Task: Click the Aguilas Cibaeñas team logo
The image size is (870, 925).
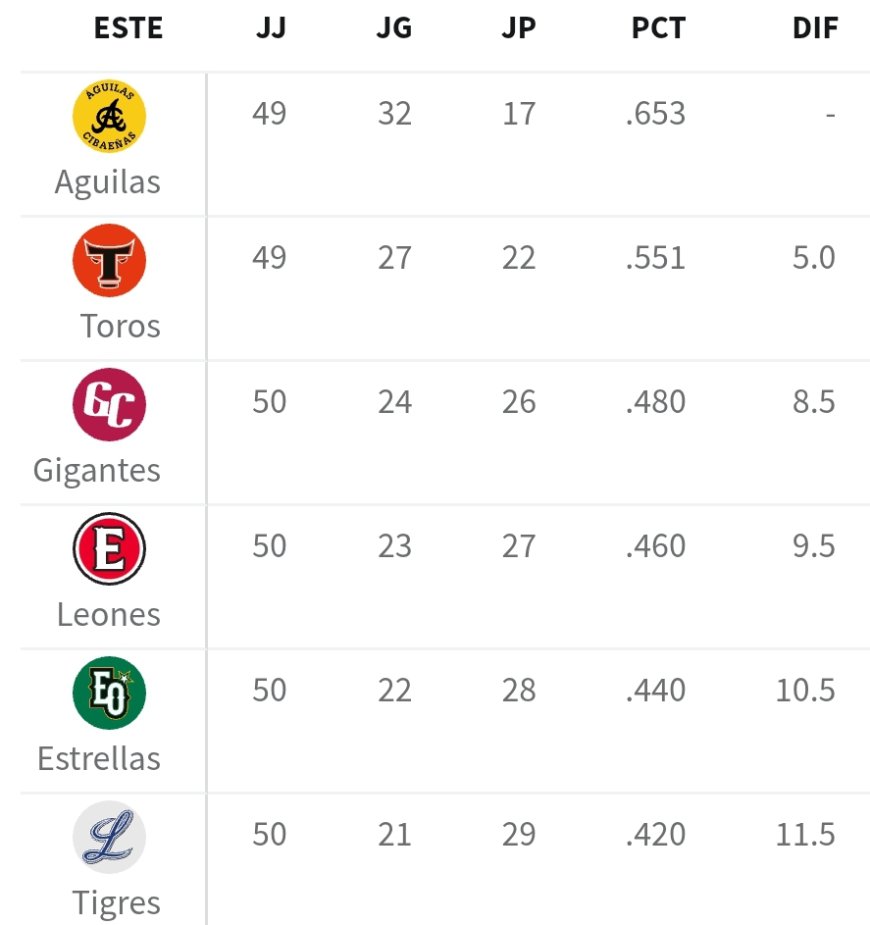Action: tap(109, 117)
